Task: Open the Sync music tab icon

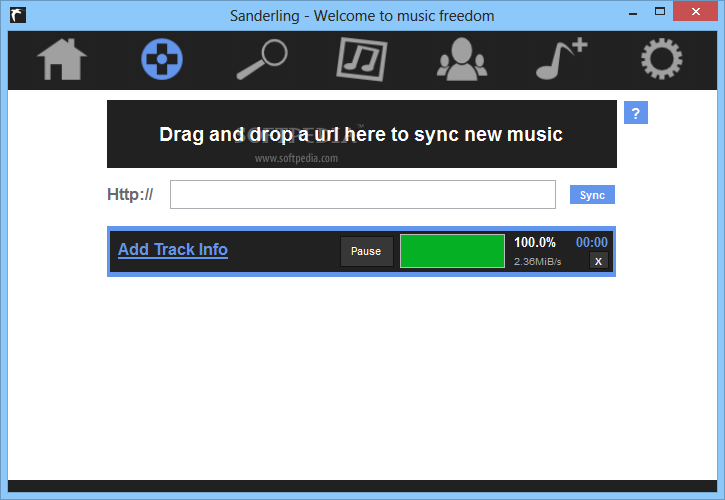Action: (162, 59)
